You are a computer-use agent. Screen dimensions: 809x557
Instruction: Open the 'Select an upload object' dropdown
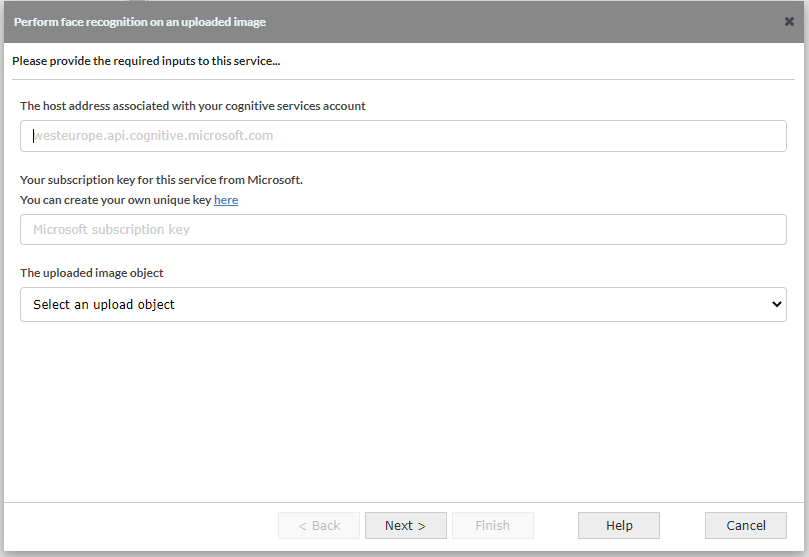(403, 304)
